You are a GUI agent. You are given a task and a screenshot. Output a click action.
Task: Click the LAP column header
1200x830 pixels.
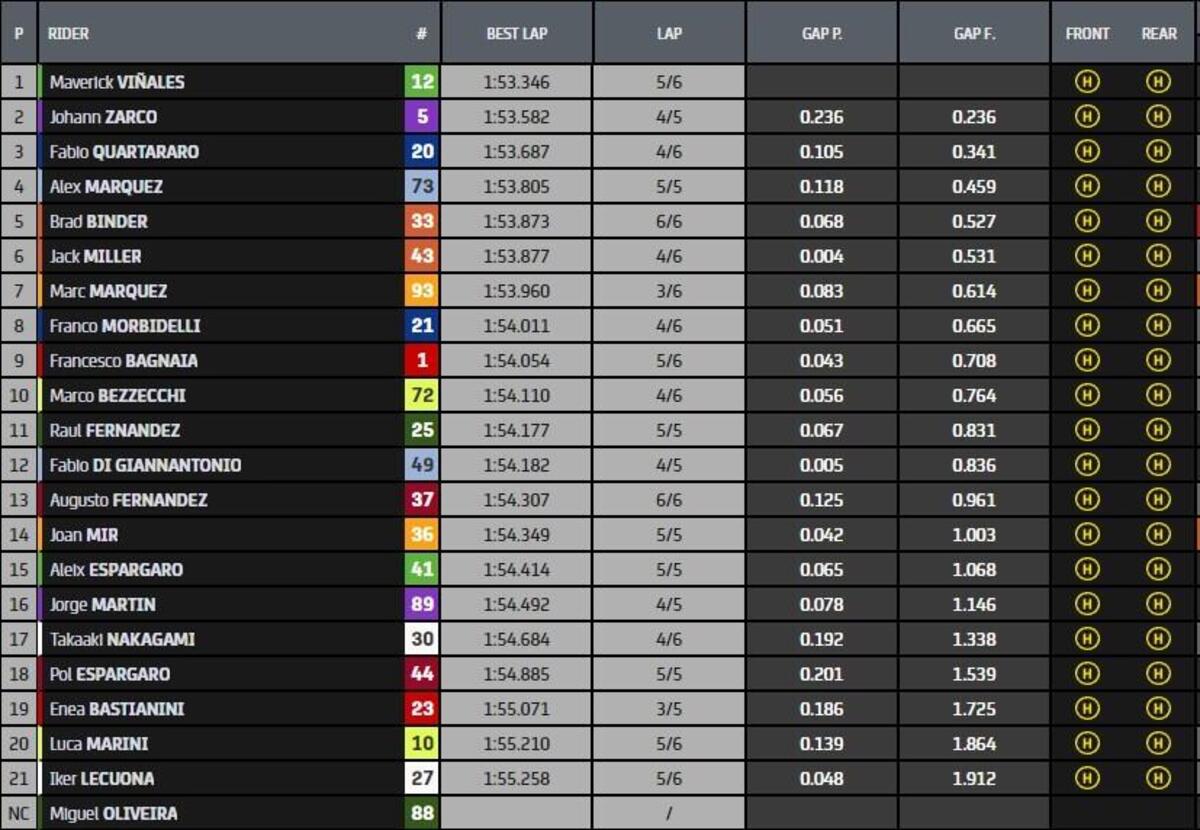(x=669, y=33)
